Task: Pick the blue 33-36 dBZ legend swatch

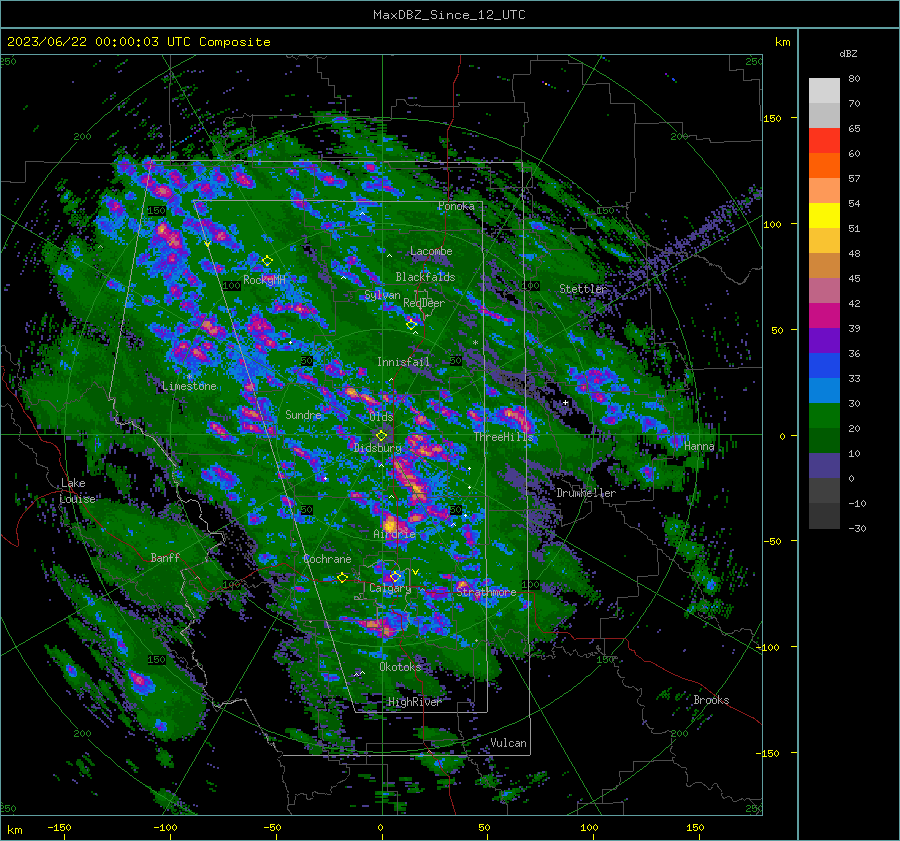Action: pos(824,365)
